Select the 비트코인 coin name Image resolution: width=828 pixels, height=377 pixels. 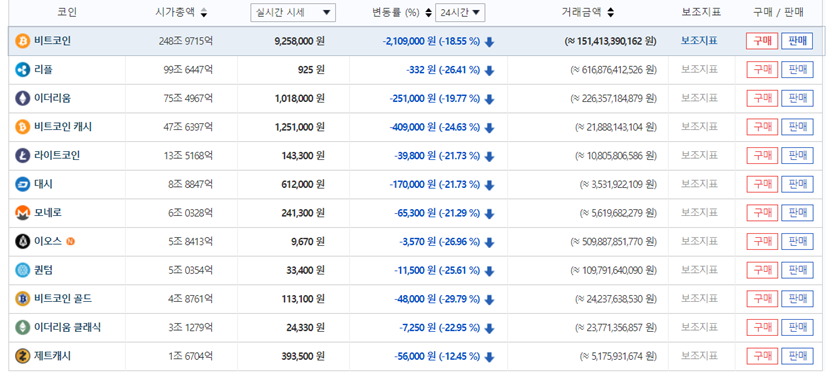[x=52, y=41]
